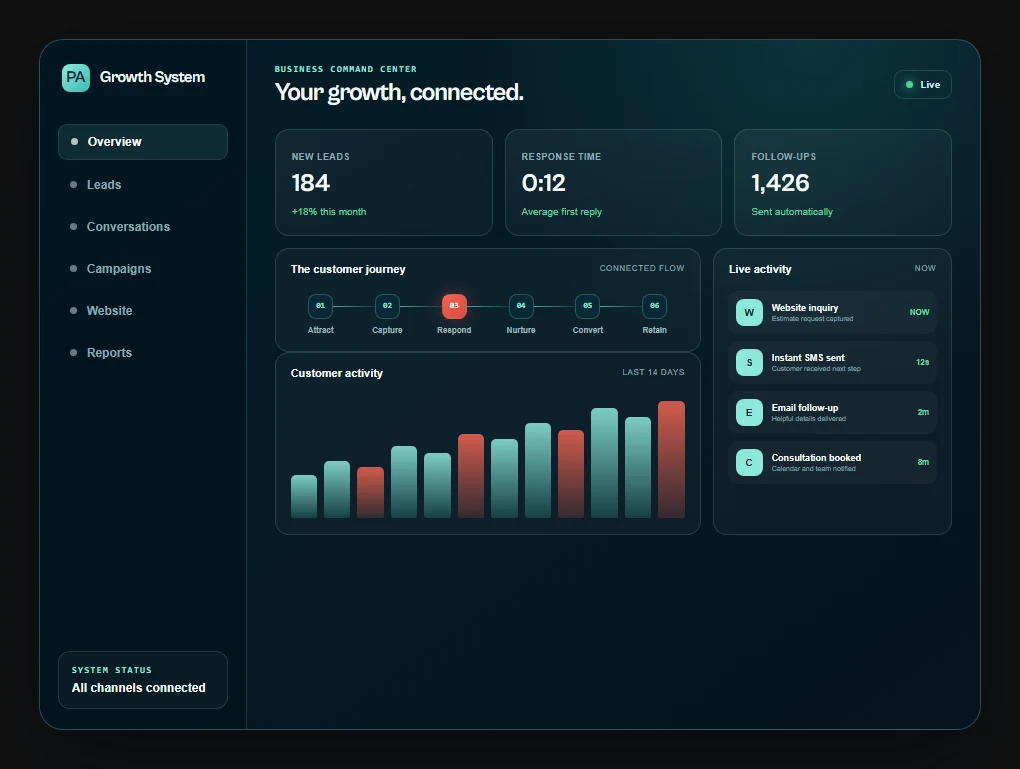This screenshot has height=769, width=1020.
Task: Open the Response Time card
Action: (x=613, y=182)
